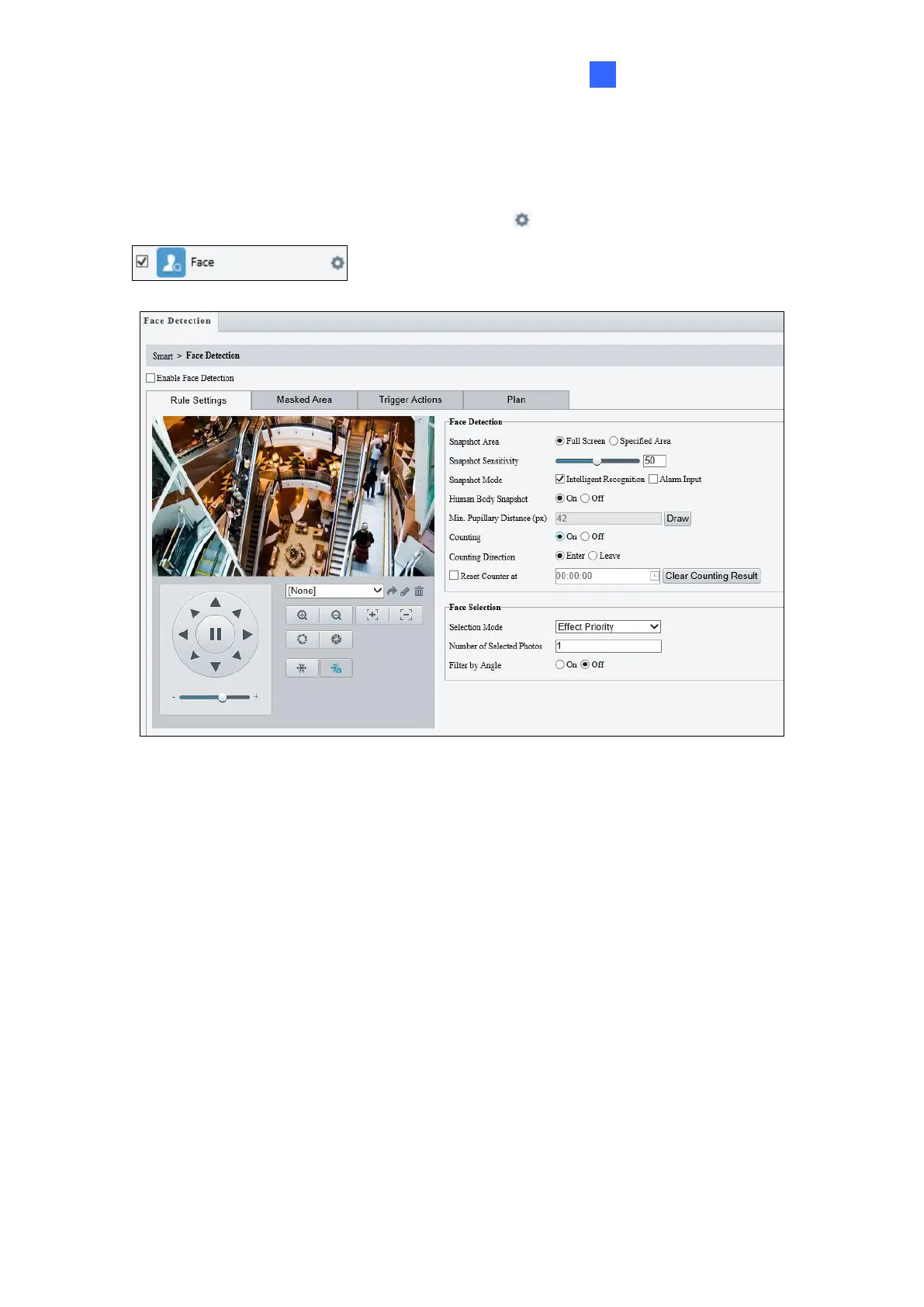
Task: Select Enter counting direction
Action: (x=559, y=556)
